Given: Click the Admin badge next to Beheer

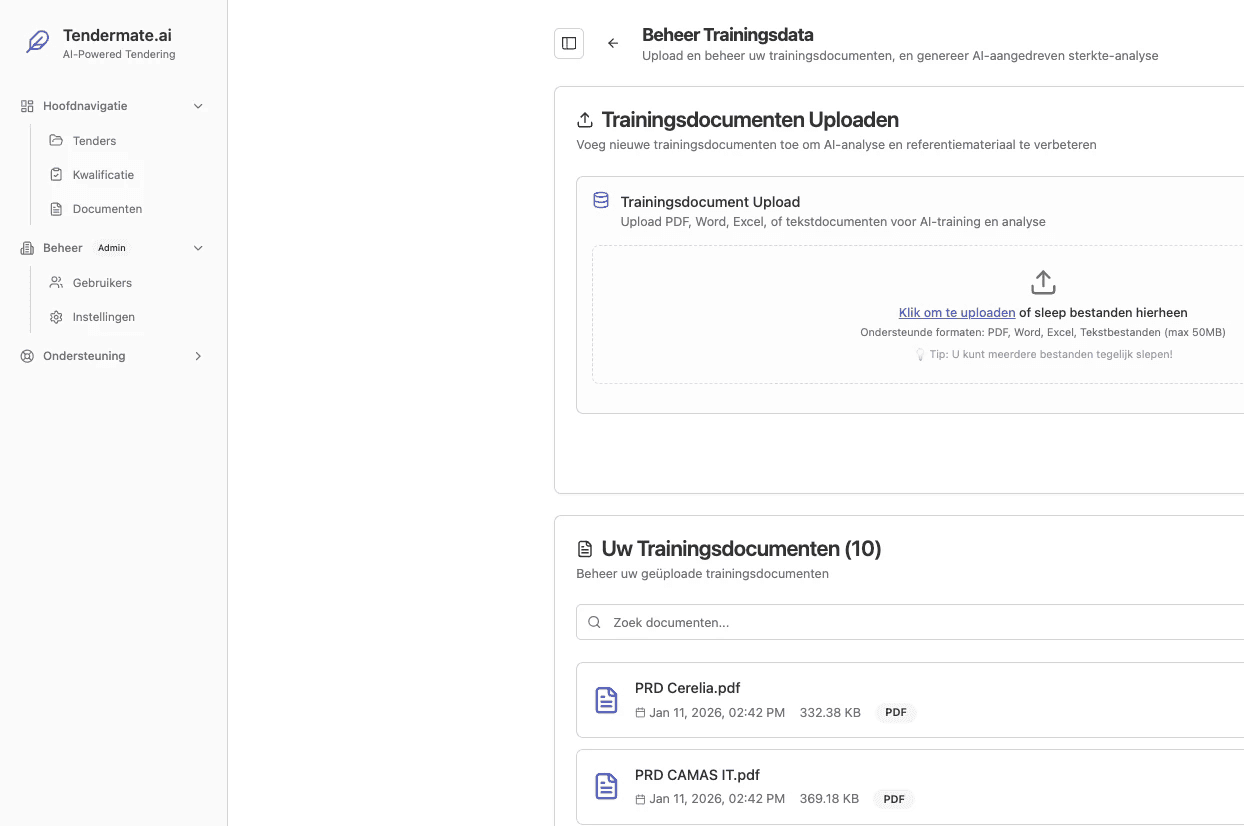Looking at the screenshot, I should pyautogui.click(x=112, y=248).
